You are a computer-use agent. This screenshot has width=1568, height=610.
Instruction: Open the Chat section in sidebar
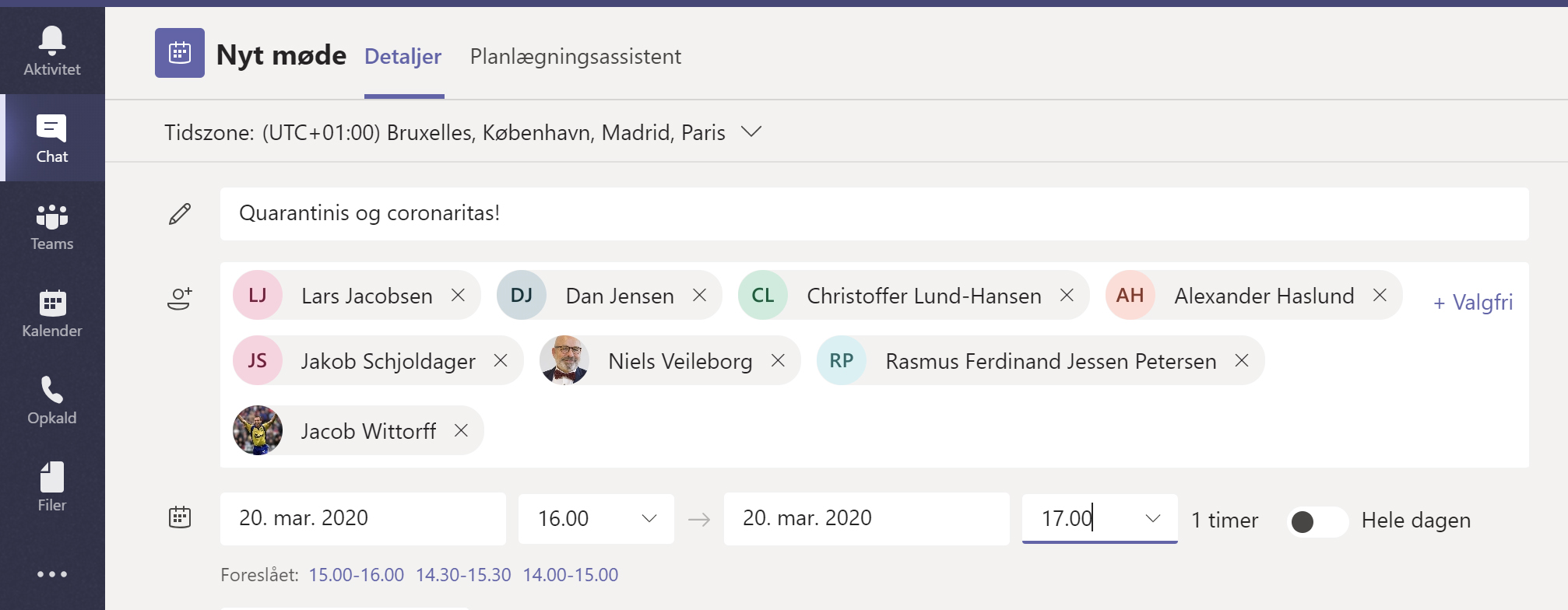[52, 138]
